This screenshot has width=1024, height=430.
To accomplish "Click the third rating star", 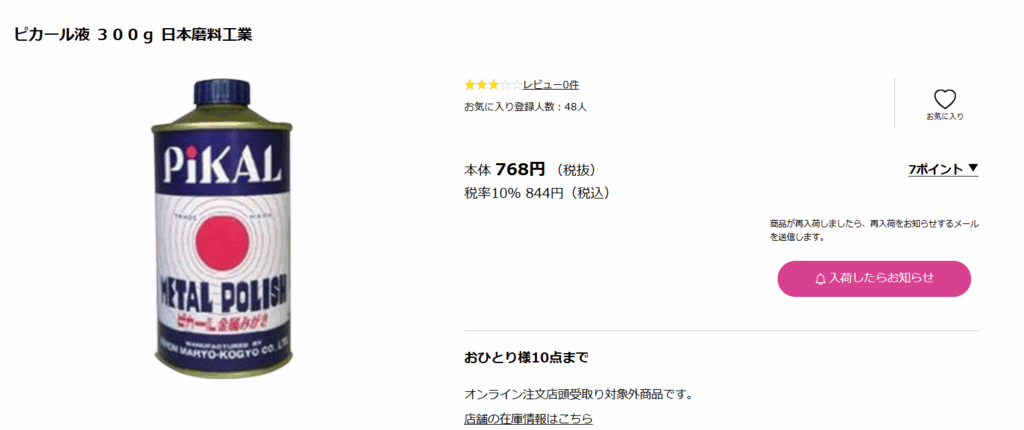I will [x=493, y=85].
